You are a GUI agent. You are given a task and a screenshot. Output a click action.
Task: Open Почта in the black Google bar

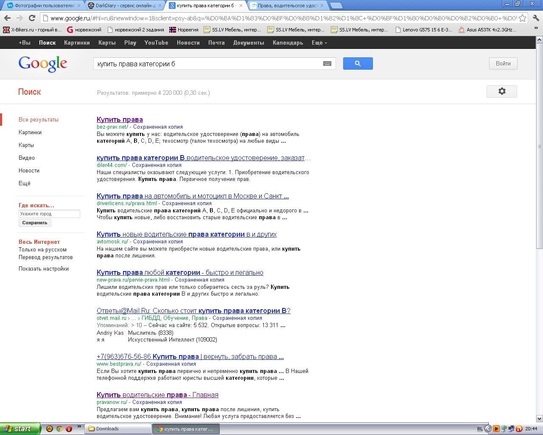click(216, 43)
